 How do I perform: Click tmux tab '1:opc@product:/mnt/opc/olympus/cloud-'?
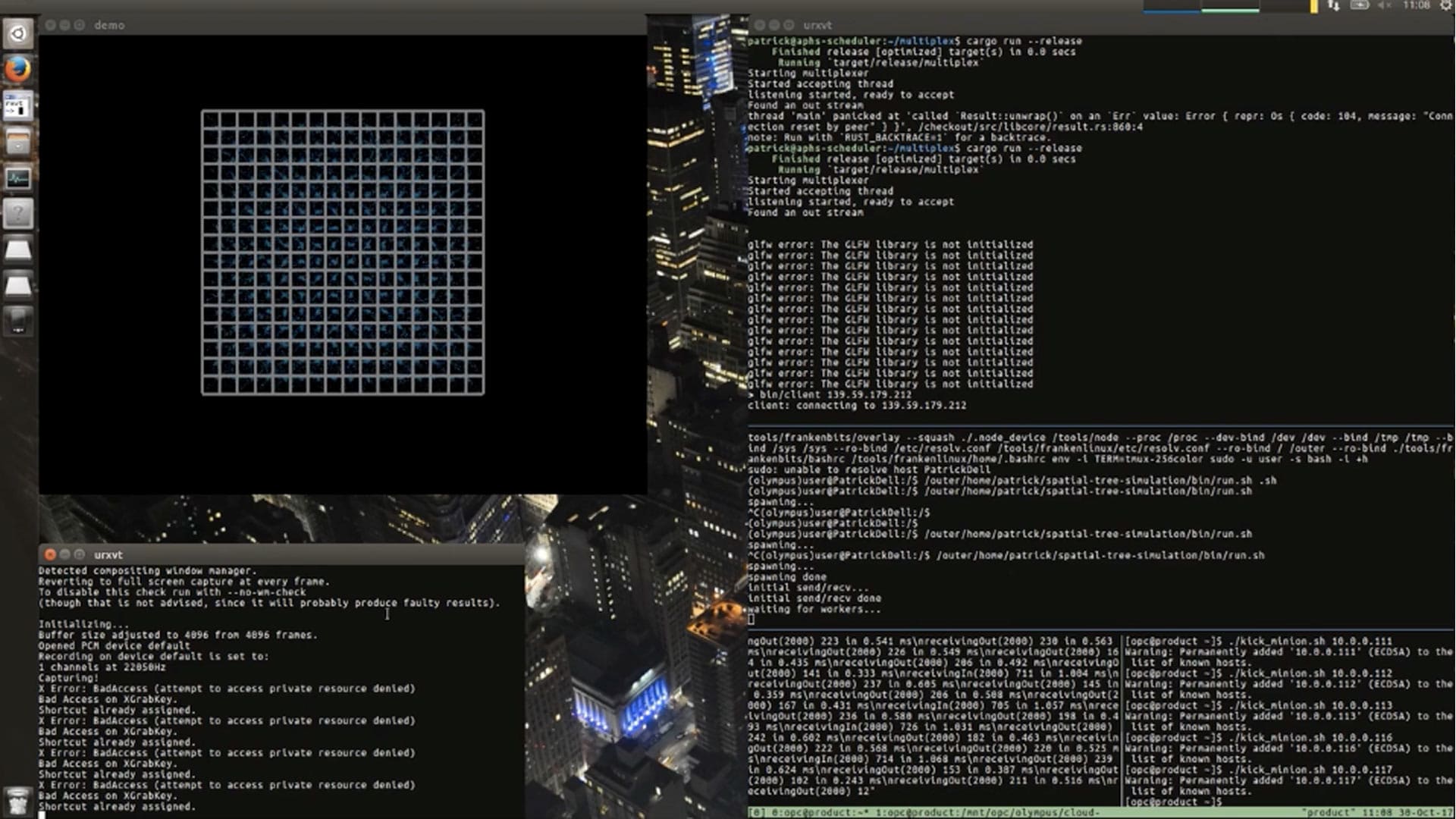(988, 812)
